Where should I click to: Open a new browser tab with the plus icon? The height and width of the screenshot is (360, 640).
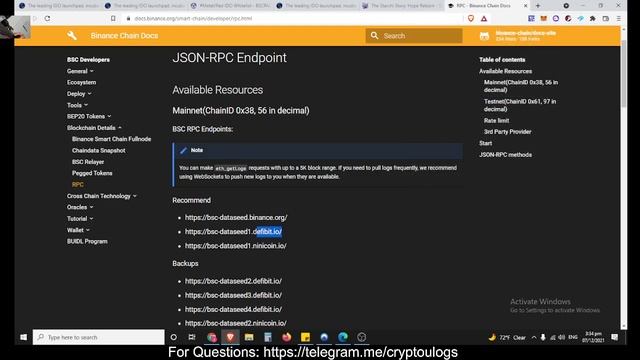[538, 6]
